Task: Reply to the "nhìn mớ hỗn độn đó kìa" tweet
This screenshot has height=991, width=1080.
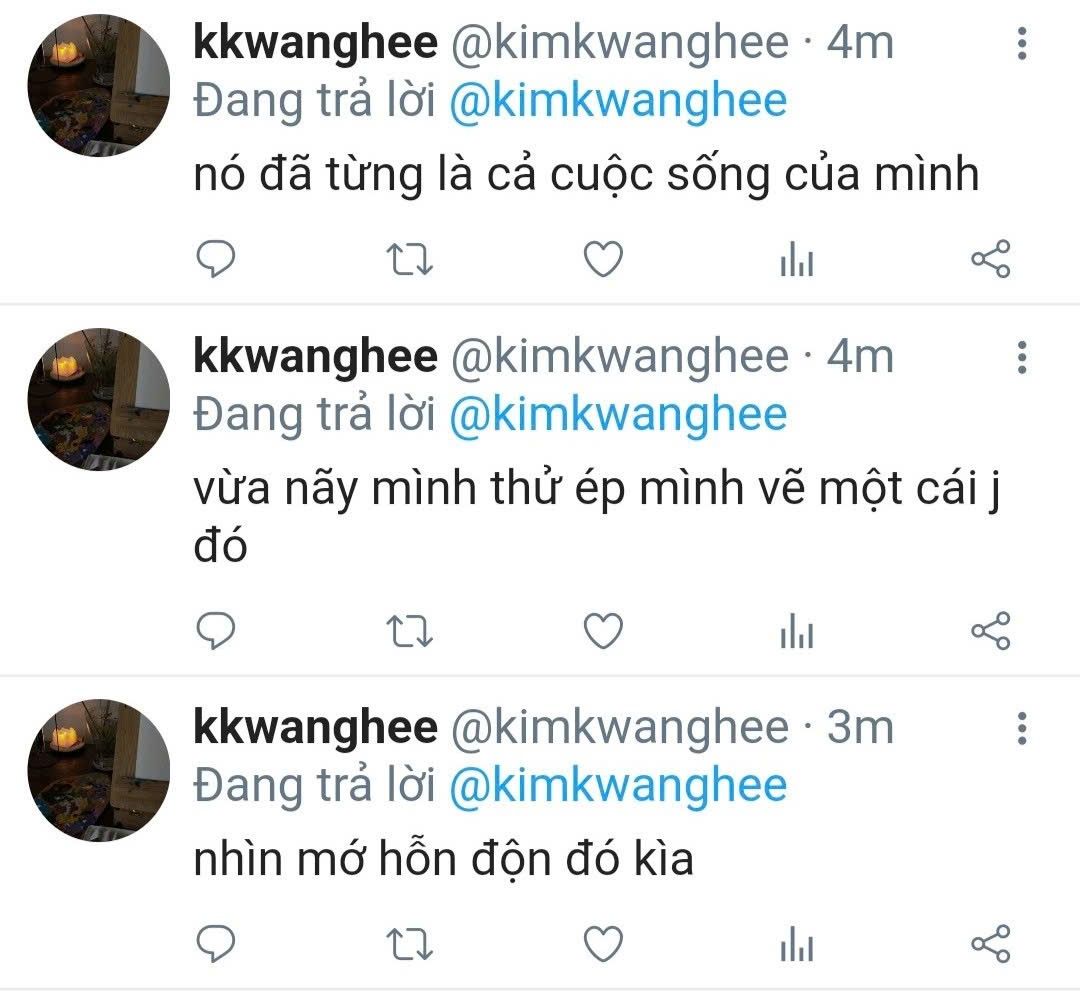Action: point(216,943)
